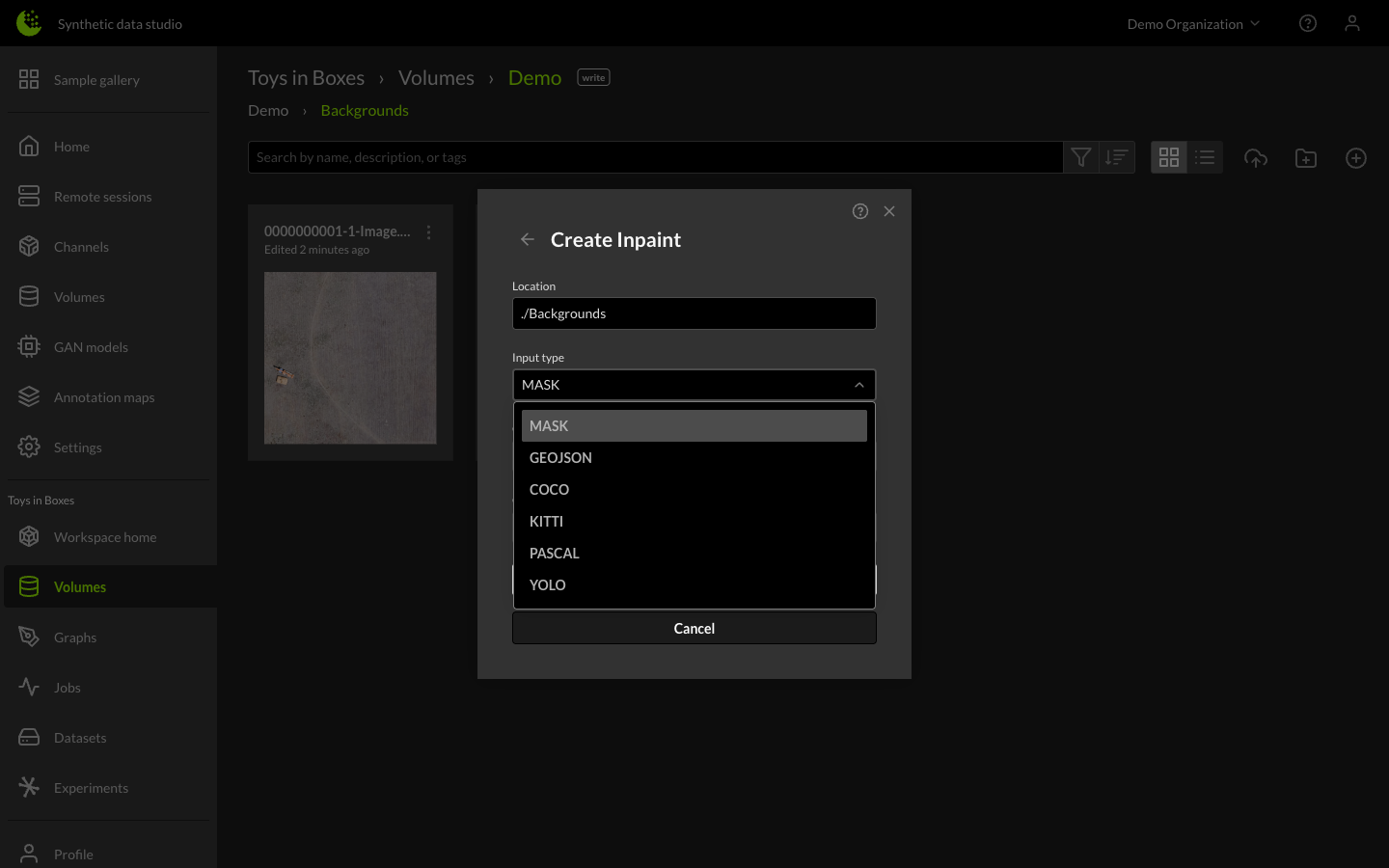Open the add new item icon

pyautogui.click(x=1356, y=157)
